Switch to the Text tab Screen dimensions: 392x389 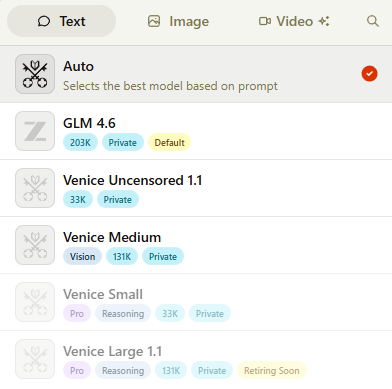[x=61, y=21]
